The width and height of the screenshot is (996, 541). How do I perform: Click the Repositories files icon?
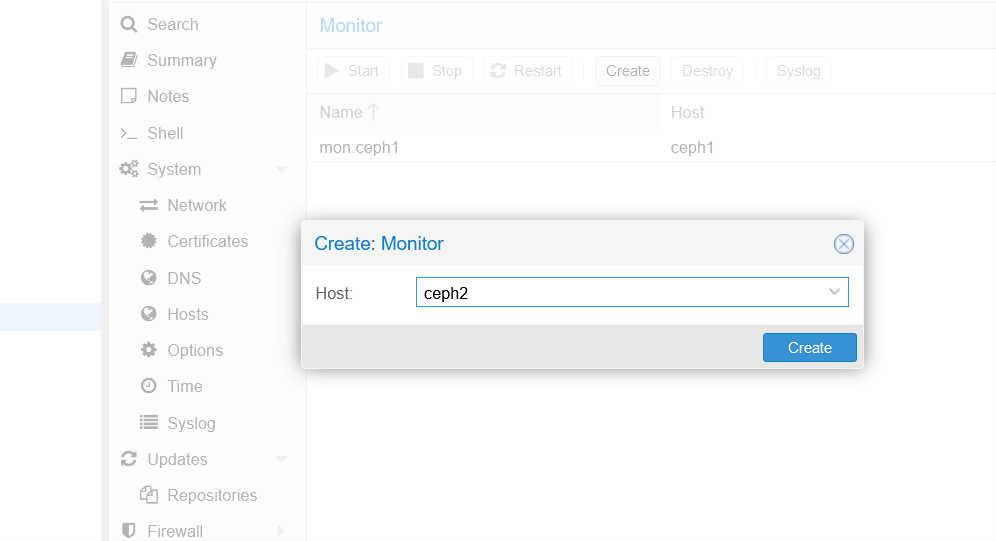pos(149,495)
